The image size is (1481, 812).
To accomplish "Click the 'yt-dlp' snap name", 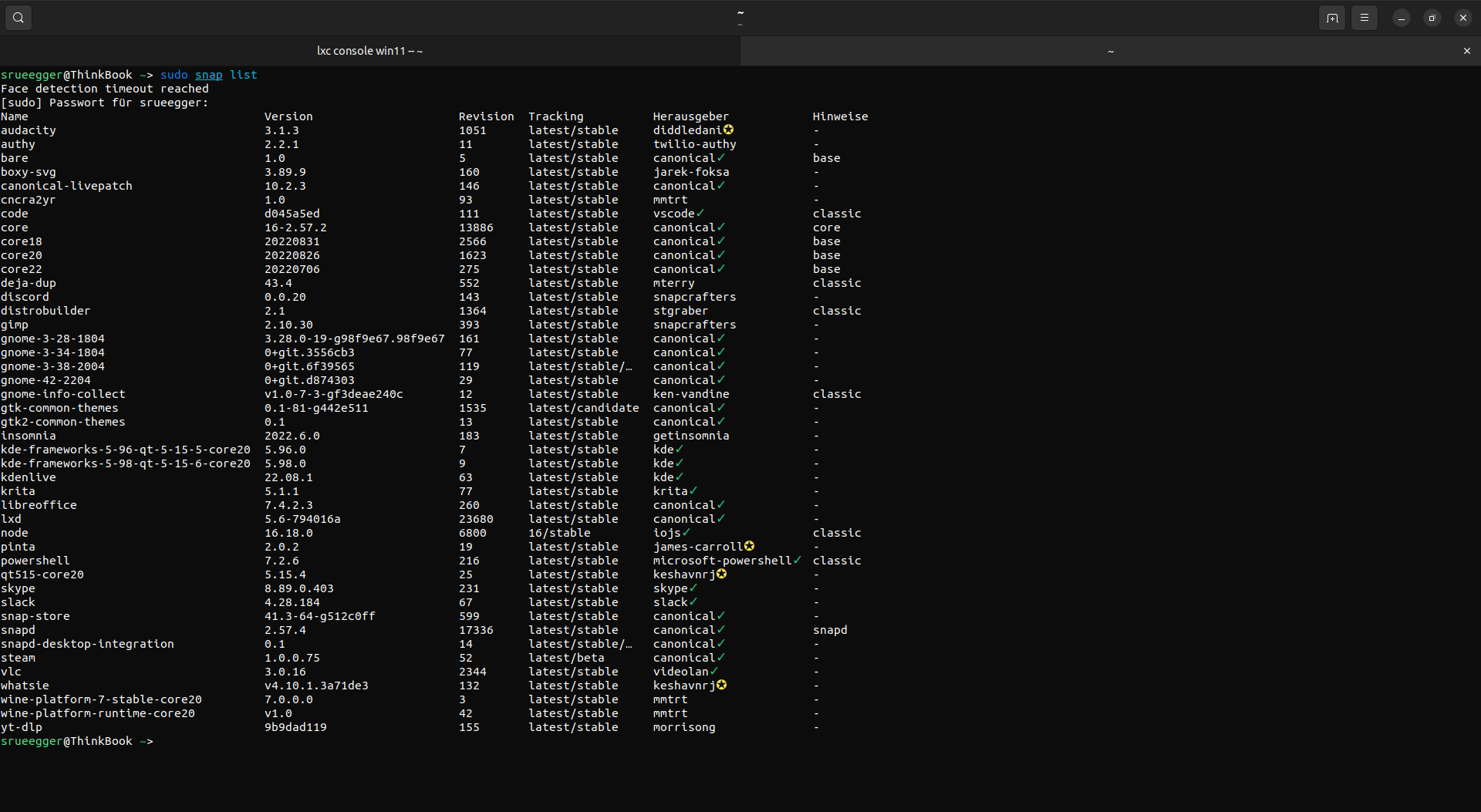I will click(x=22, y=727).
